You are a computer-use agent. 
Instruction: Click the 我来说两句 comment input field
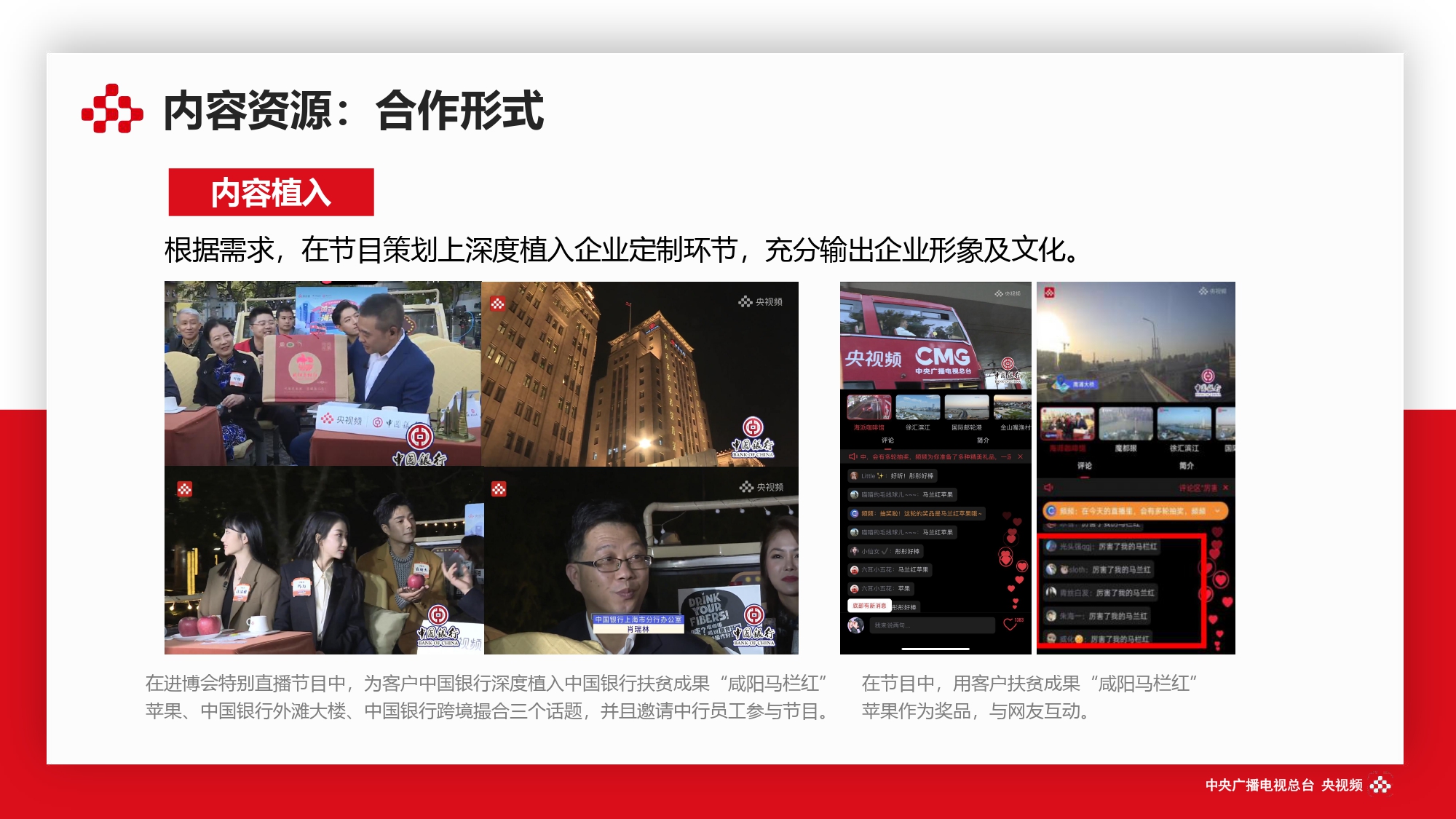tap(932, 625)
